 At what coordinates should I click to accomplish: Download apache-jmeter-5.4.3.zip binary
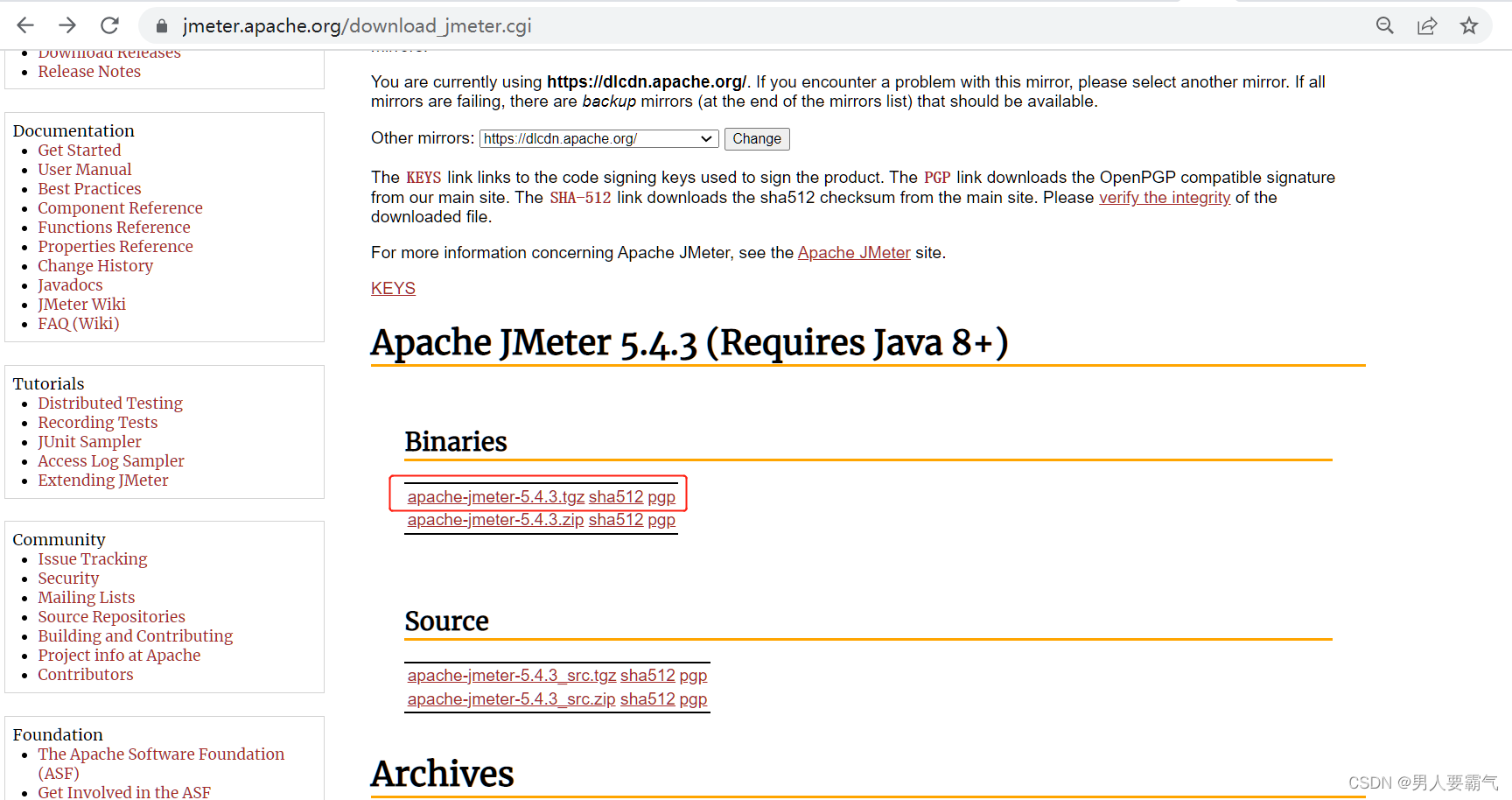click(x=495, y=520)
